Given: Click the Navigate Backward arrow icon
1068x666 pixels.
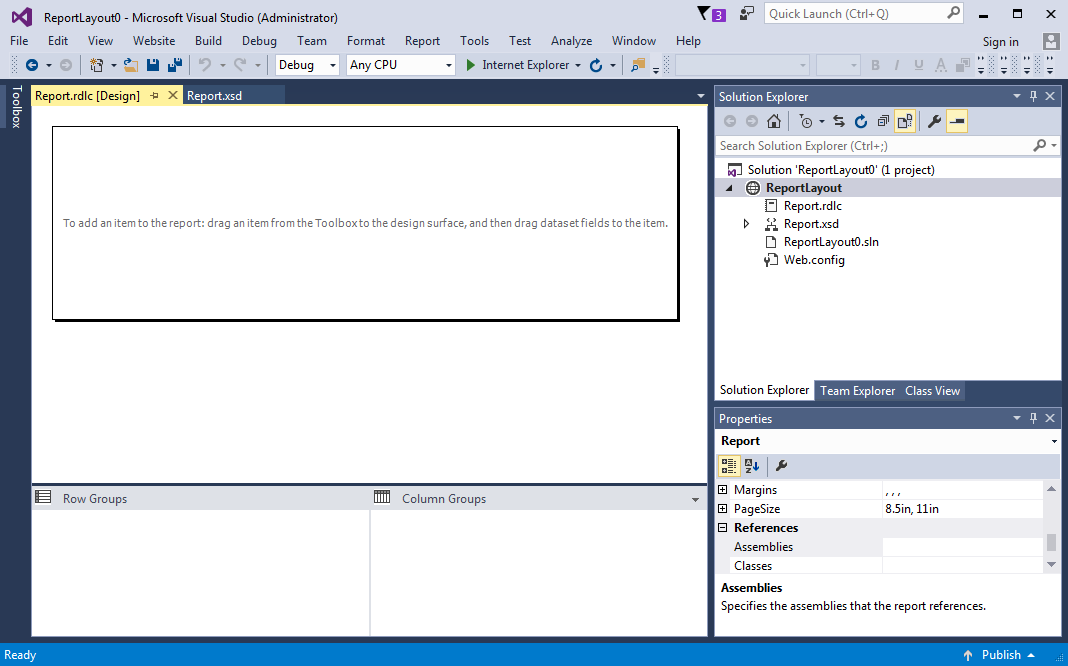Looking at the screenshot, I should [31, 65].
